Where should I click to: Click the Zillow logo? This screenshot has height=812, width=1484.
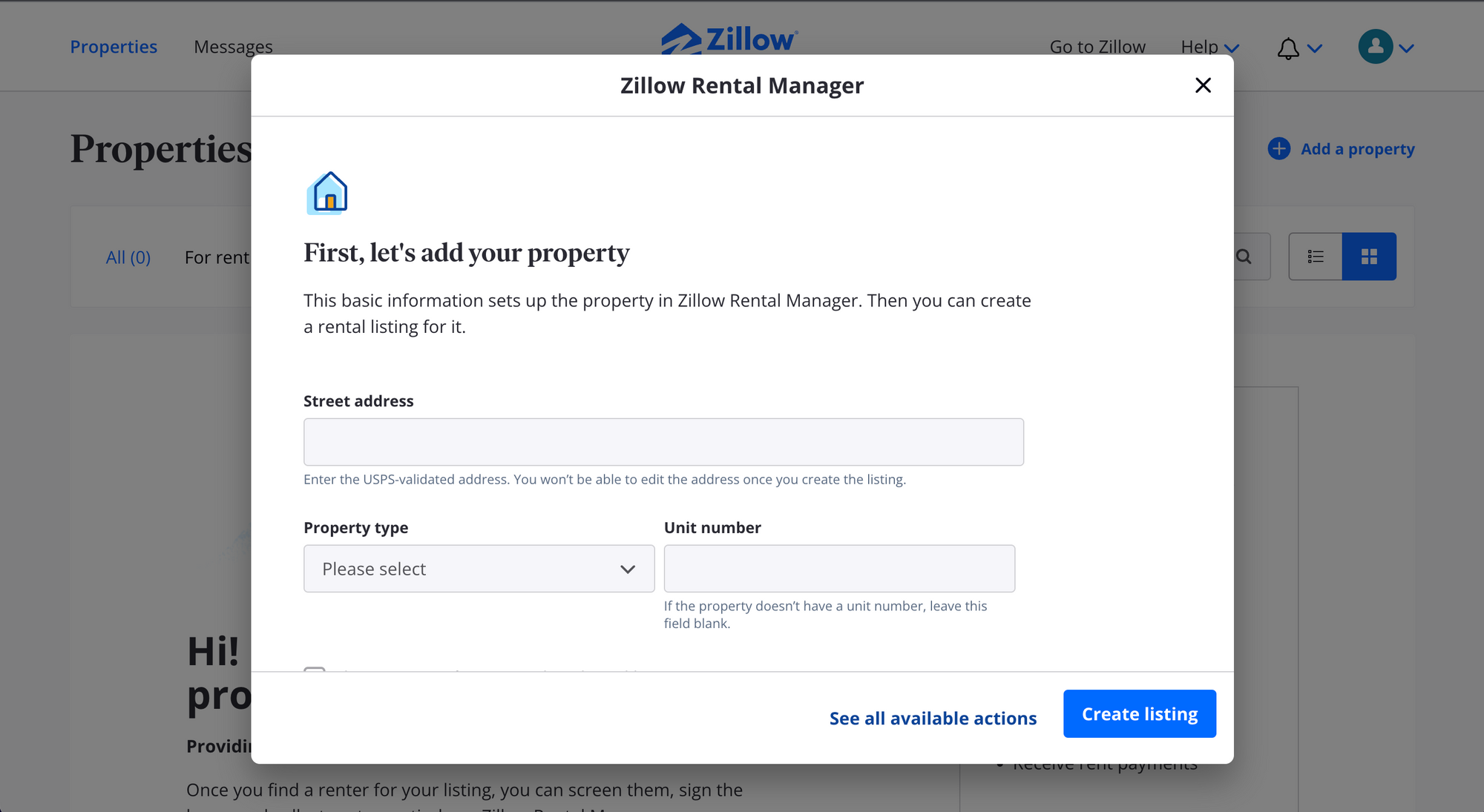click(730, 39)
